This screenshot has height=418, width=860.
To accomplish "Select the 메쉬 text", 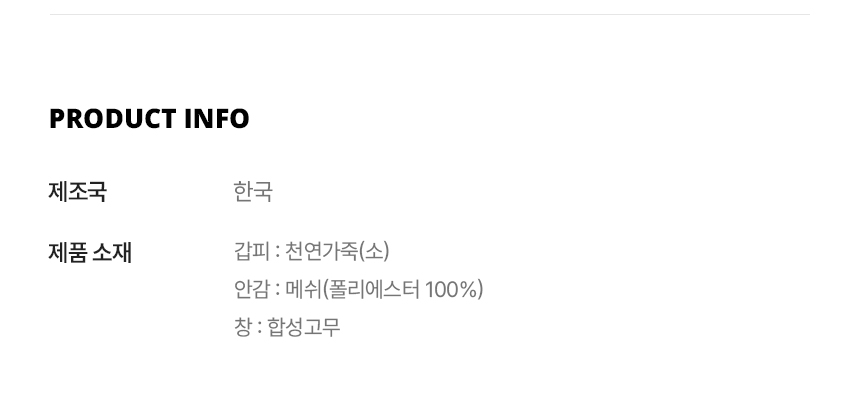I will click(303, 289).
